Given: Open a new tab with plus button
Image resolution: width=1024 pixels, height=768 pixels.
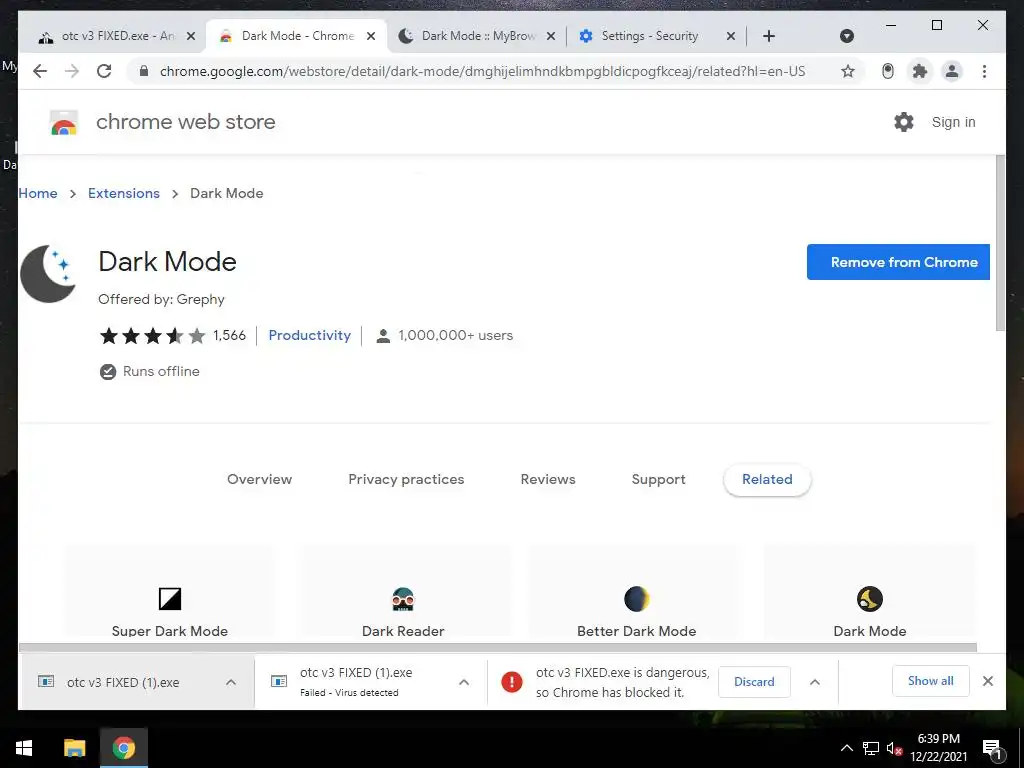Looking at the screenshot, I should [x=769, y=36].
